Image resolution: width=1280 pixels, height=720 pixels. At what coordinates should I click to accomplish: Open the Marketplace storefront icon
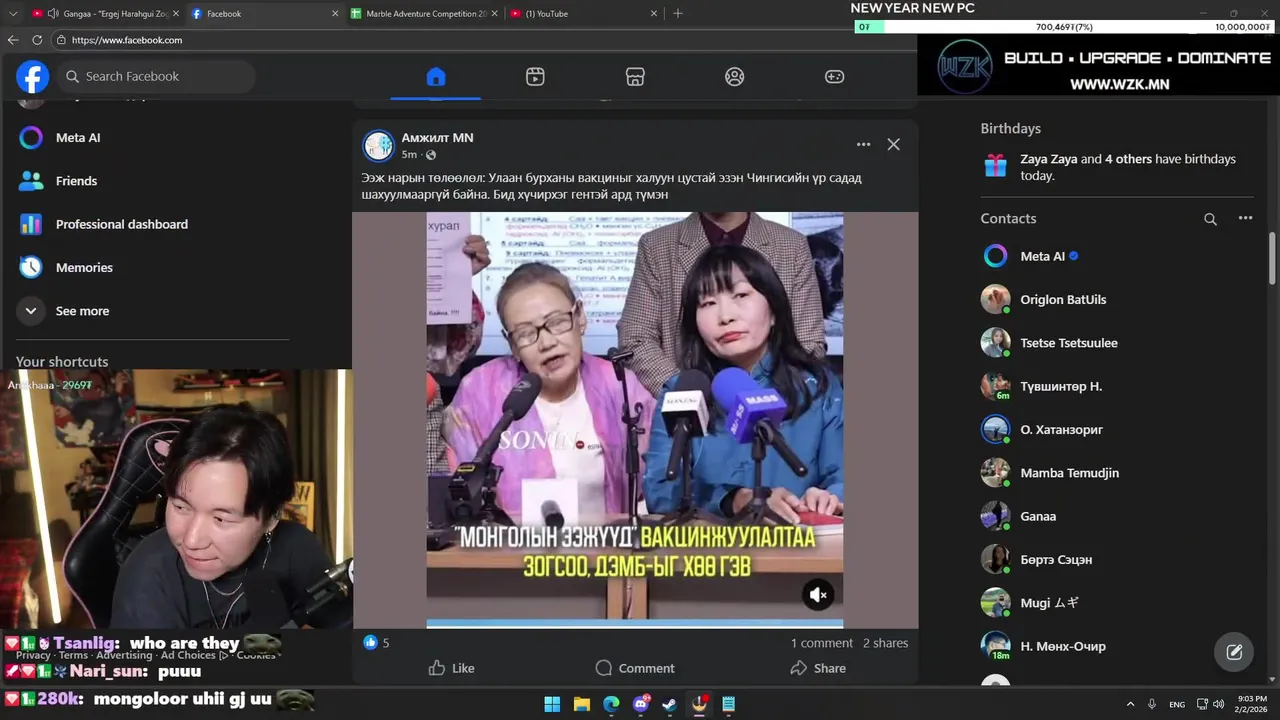635,77
